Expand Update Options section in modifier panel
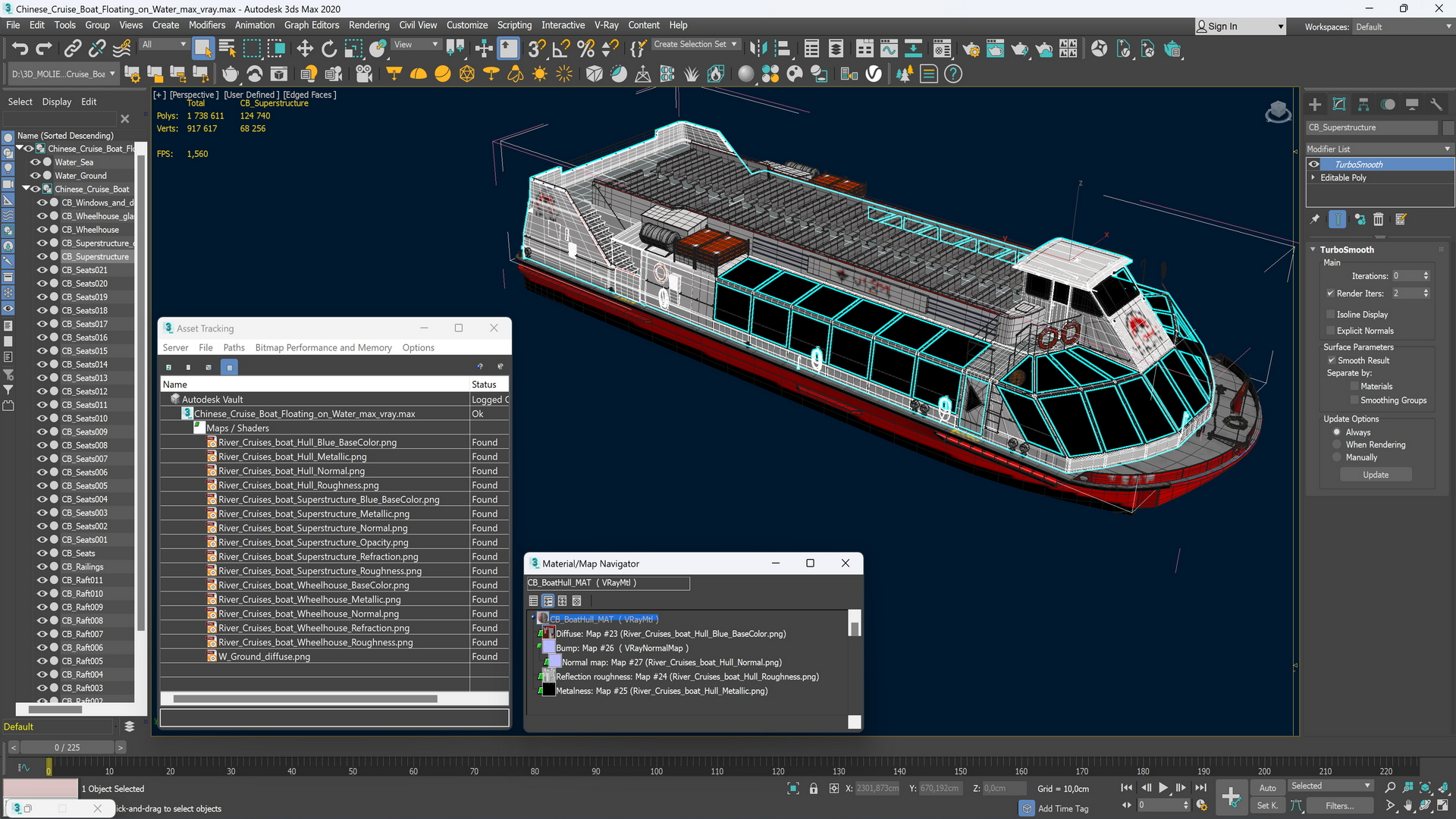This screenshot has height=819, width=1456. 1350,418
